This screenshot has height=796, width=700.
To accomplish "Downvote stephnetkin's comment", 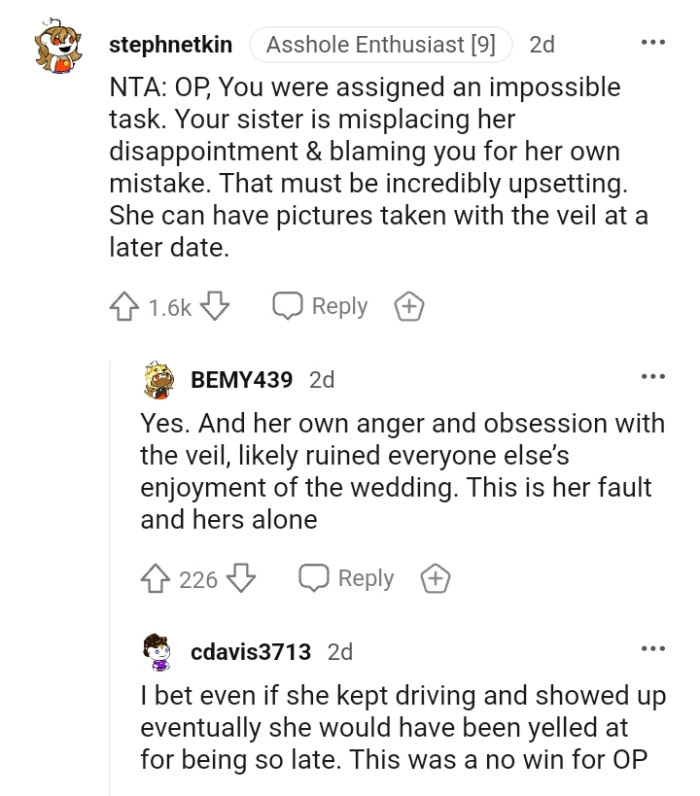I will click(x=216, y=307).
